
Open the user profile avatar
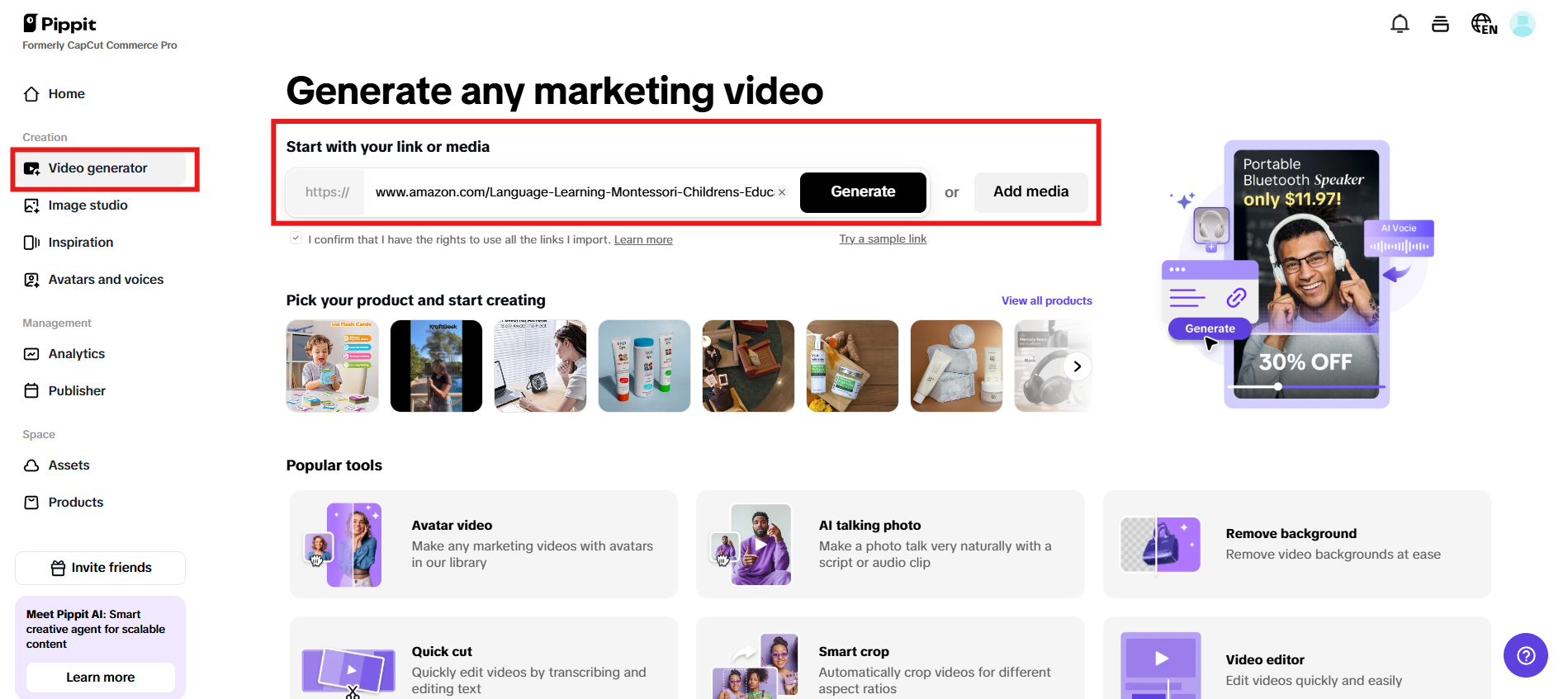coord(1522,24)
